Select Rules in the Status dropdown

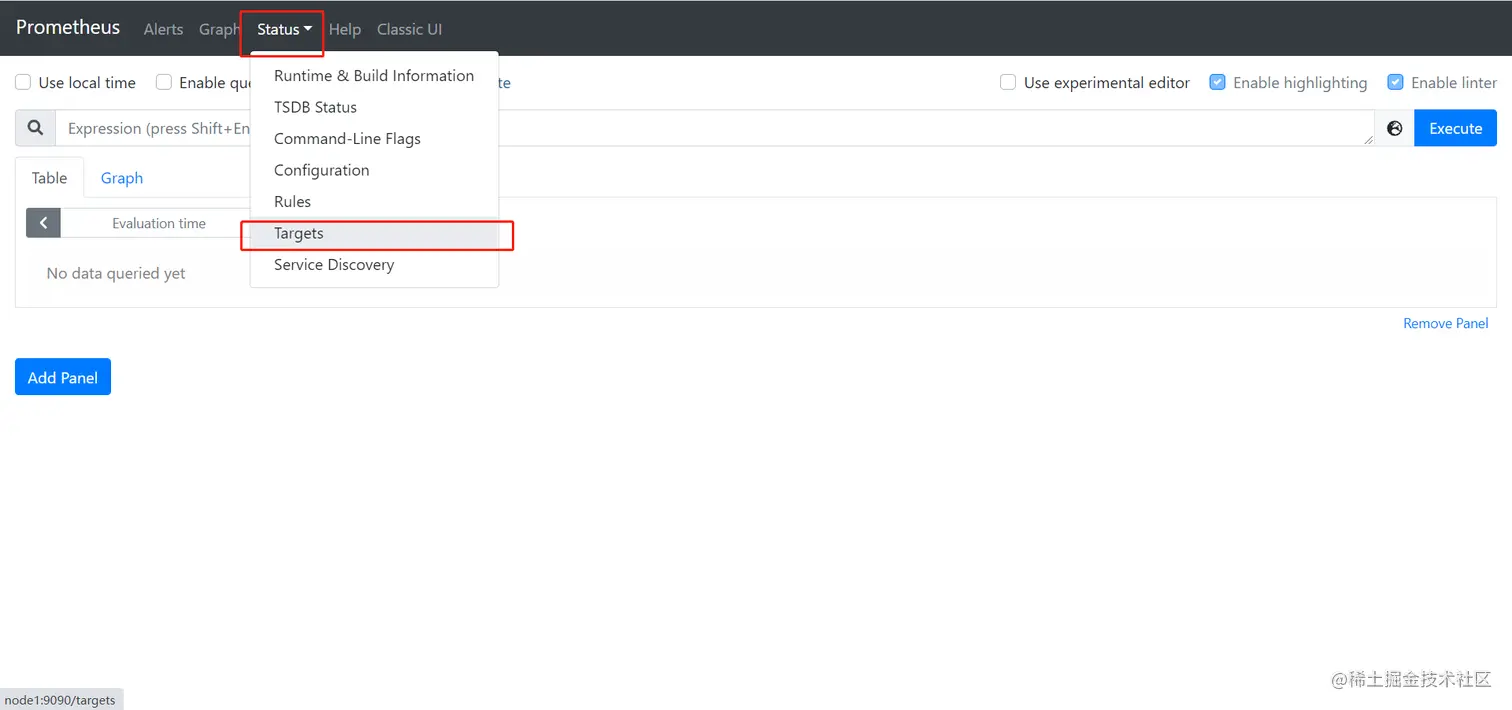pos(374,202)
